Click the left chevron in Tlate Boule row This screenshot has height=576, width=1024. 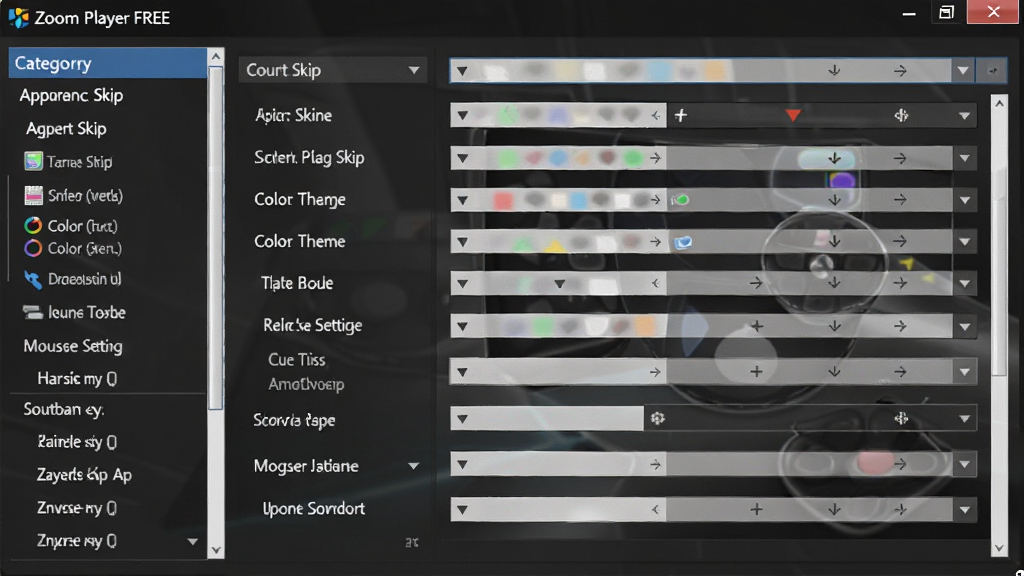click(655, 283)
